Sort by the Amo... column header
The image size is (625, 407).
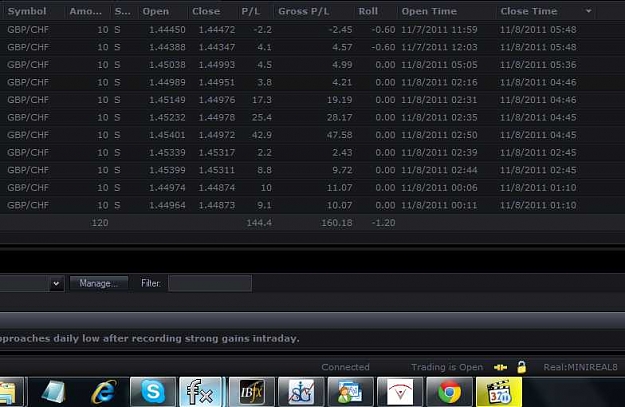pos(85,11)
